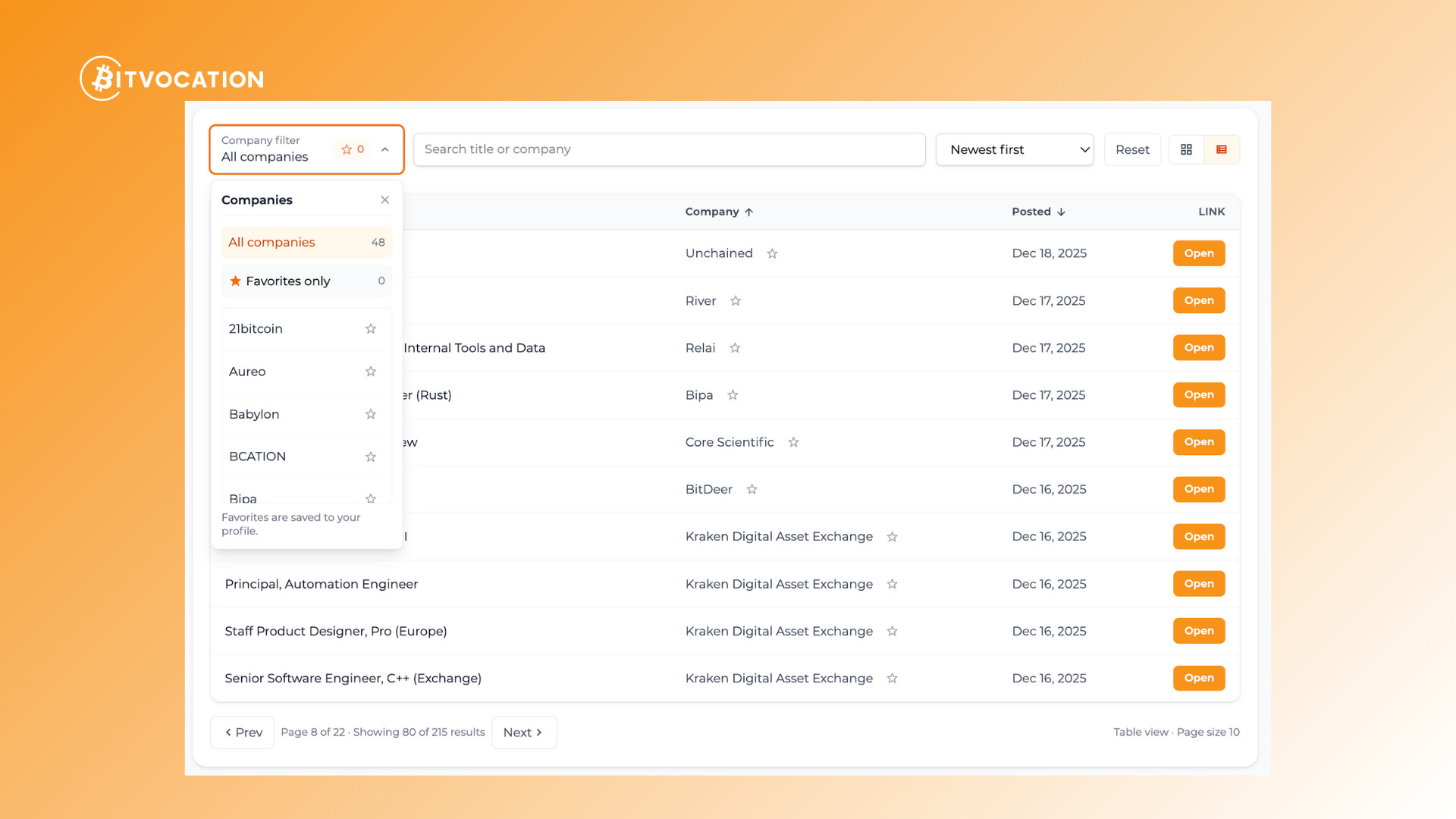Collapse the Company filter dropdown

coord(384,149)
